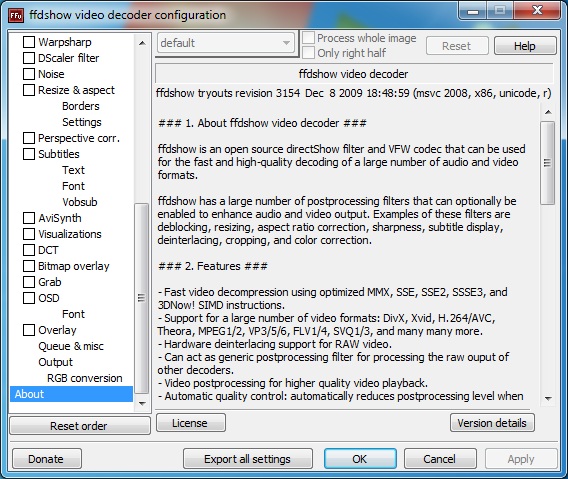Image resolution: width=568 pixels, height=479 pixels.
Task: Open the Warpsharp settings page label
Action: tap(65, 42)
